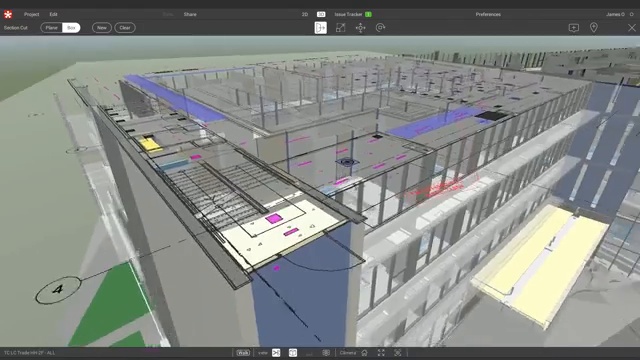The image size is (640, 360).
Task: Switch to the 3D view tab
Action: tap(321, 14)
